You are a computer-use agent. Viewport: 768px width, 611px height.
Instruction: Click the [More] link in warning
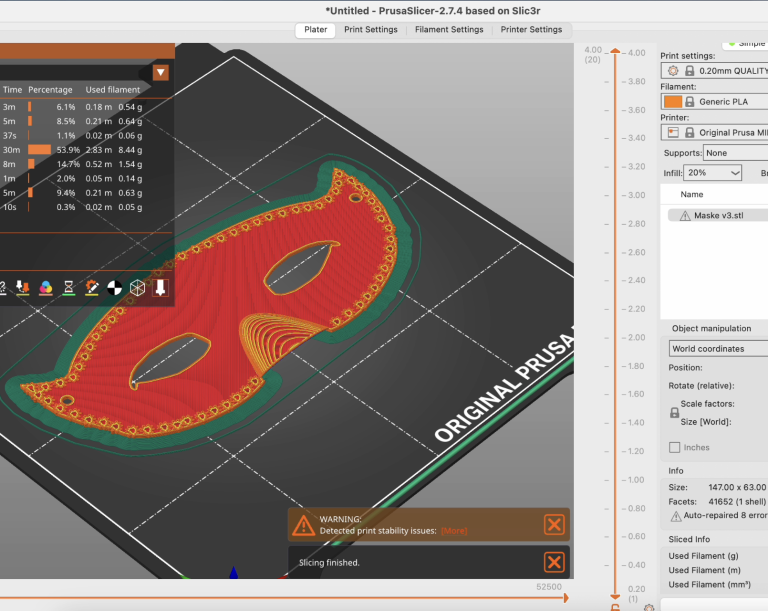(453, 530)
